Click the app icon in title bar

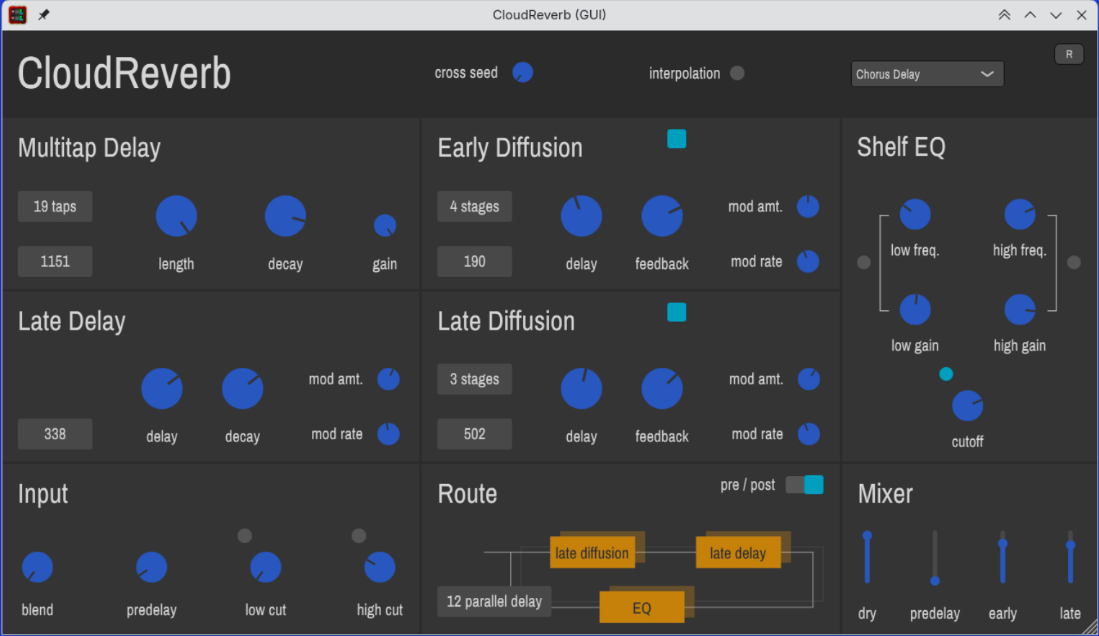coord(18,15)
